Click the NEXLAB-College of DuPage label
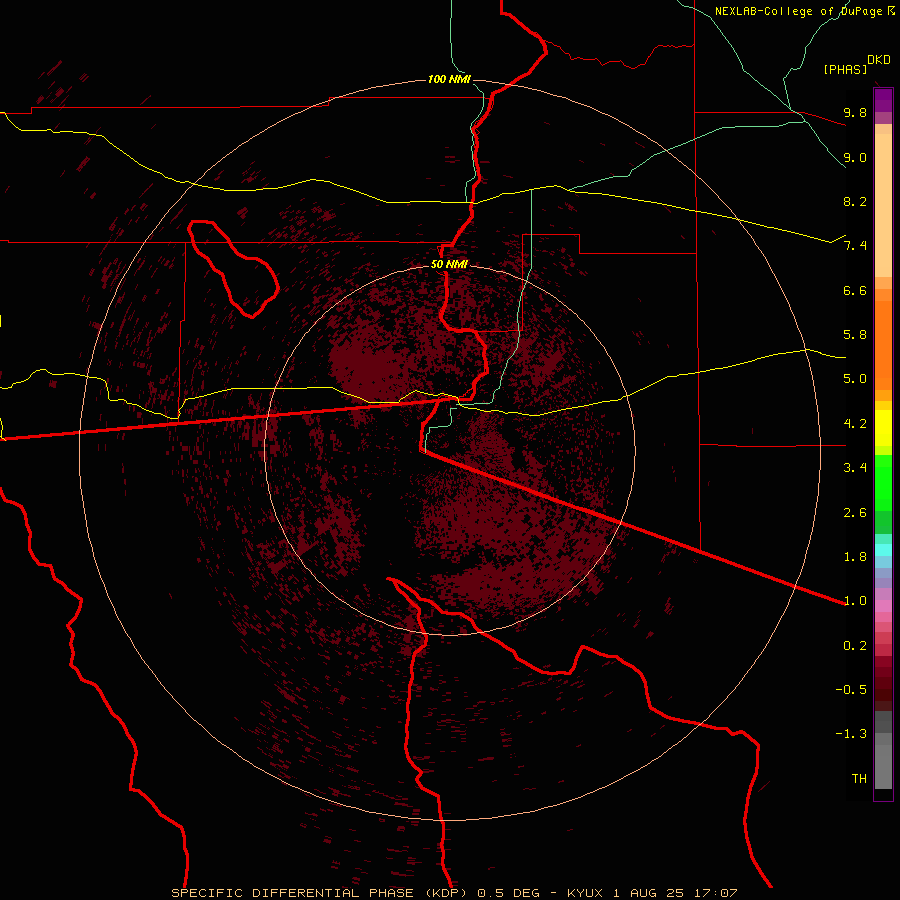Screen dimensions: 900x900 799,11
